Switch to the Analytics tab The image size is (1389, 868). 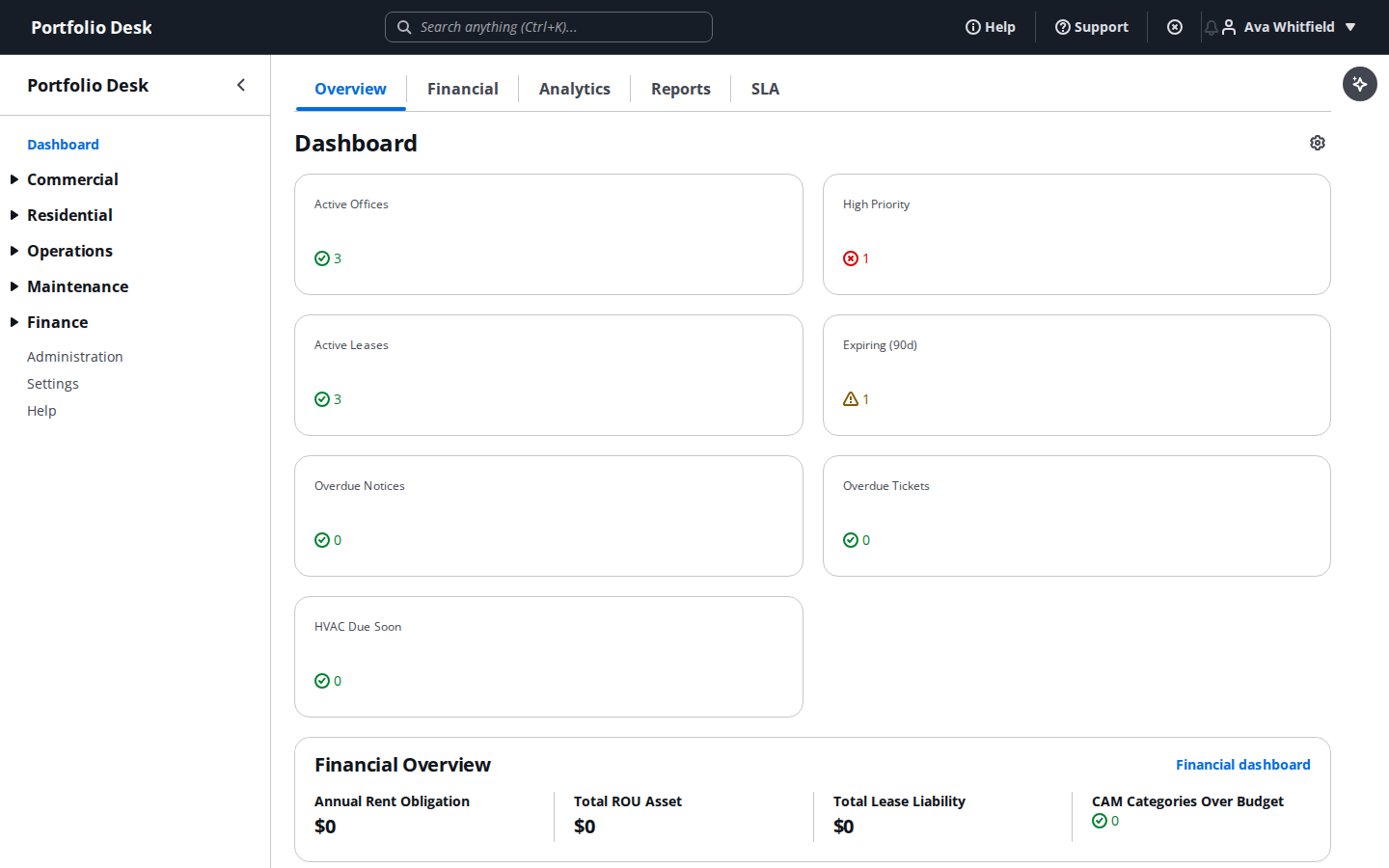point(575,89)
